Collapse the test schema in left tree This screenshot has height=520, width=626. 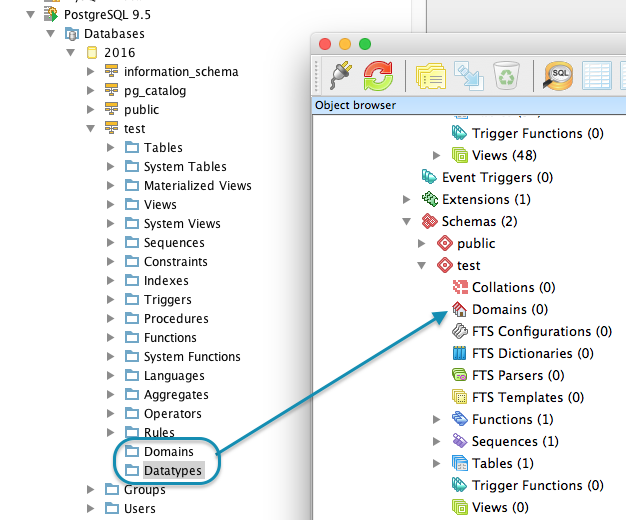pos(91,129)
